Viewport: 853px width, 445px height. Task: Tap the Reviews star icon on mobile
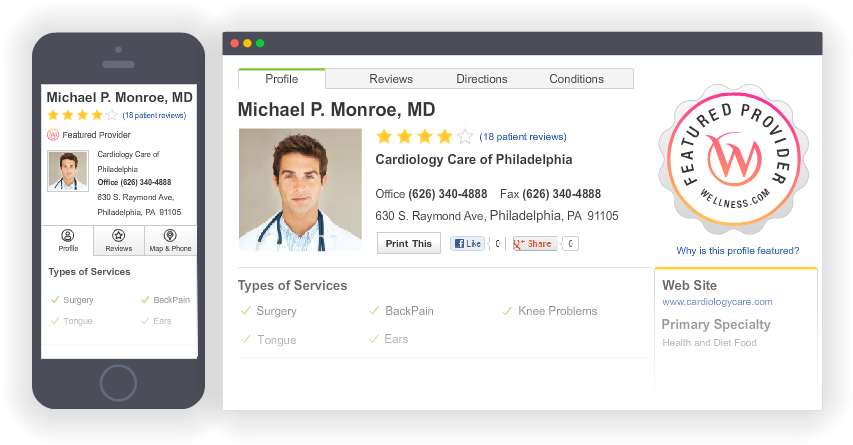click(x=118, y=236)
